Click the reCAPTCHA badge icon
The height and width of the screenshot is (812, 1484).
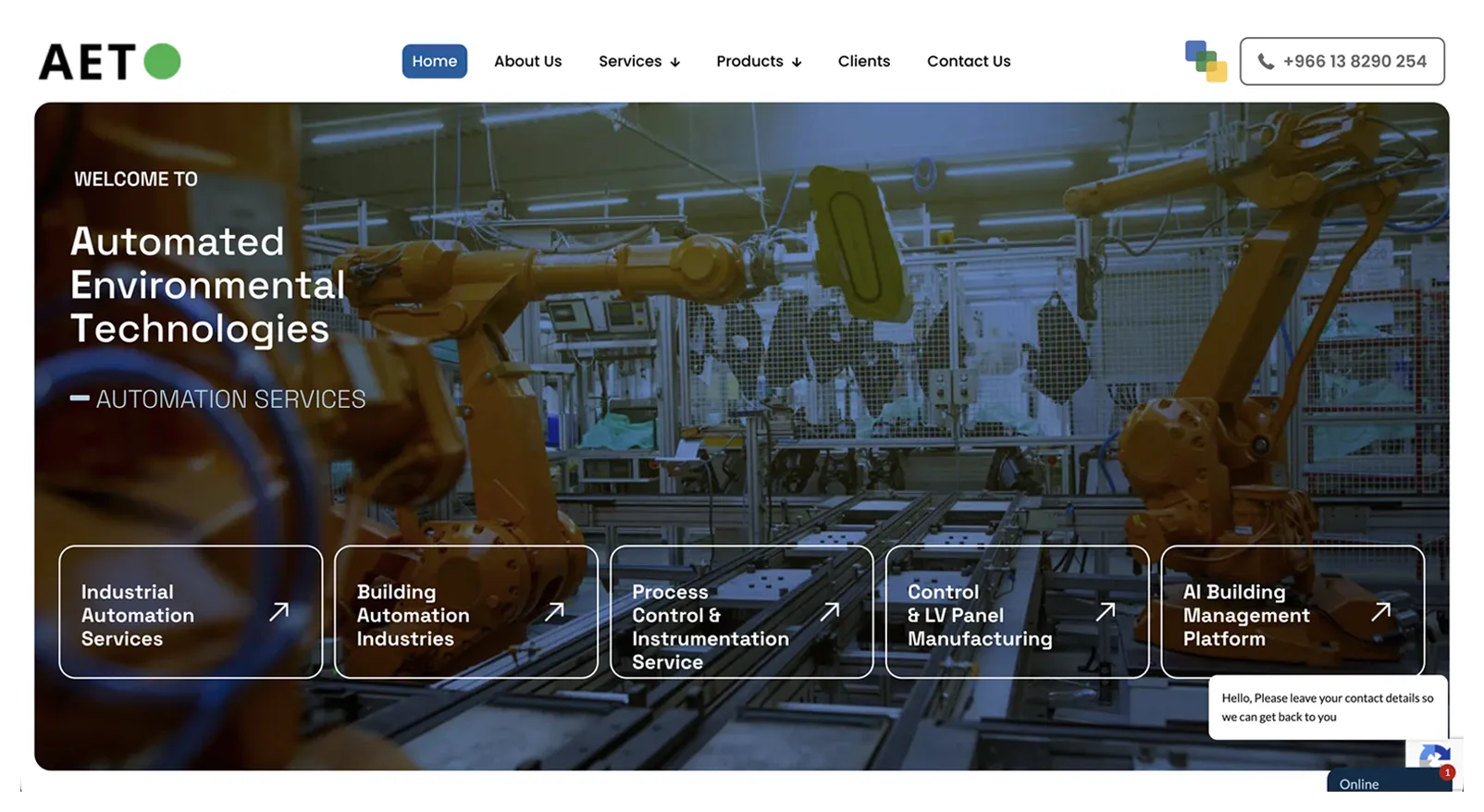click(x=1433, y=757)
